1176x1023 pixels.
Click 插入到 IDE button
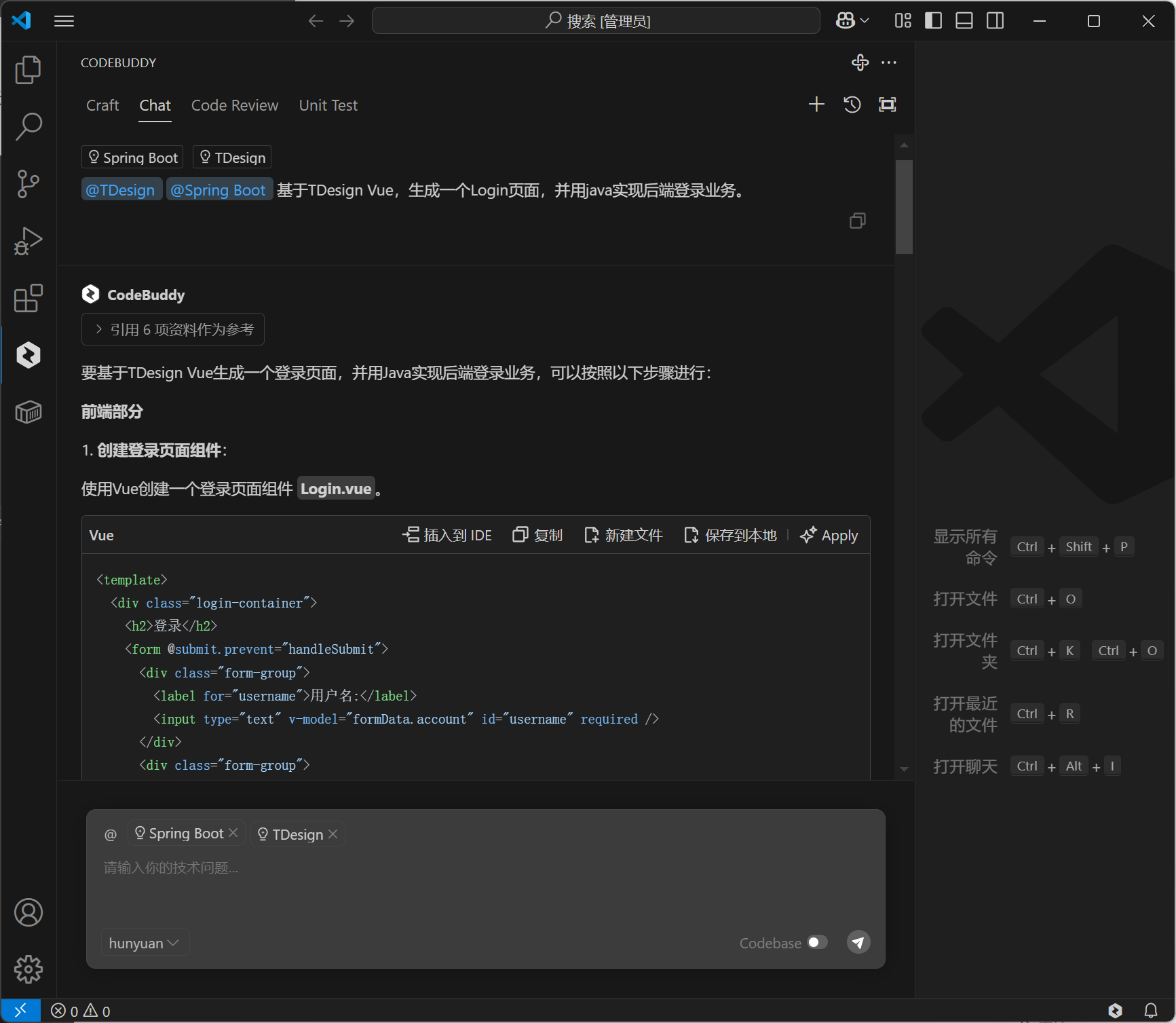[447, 536]
